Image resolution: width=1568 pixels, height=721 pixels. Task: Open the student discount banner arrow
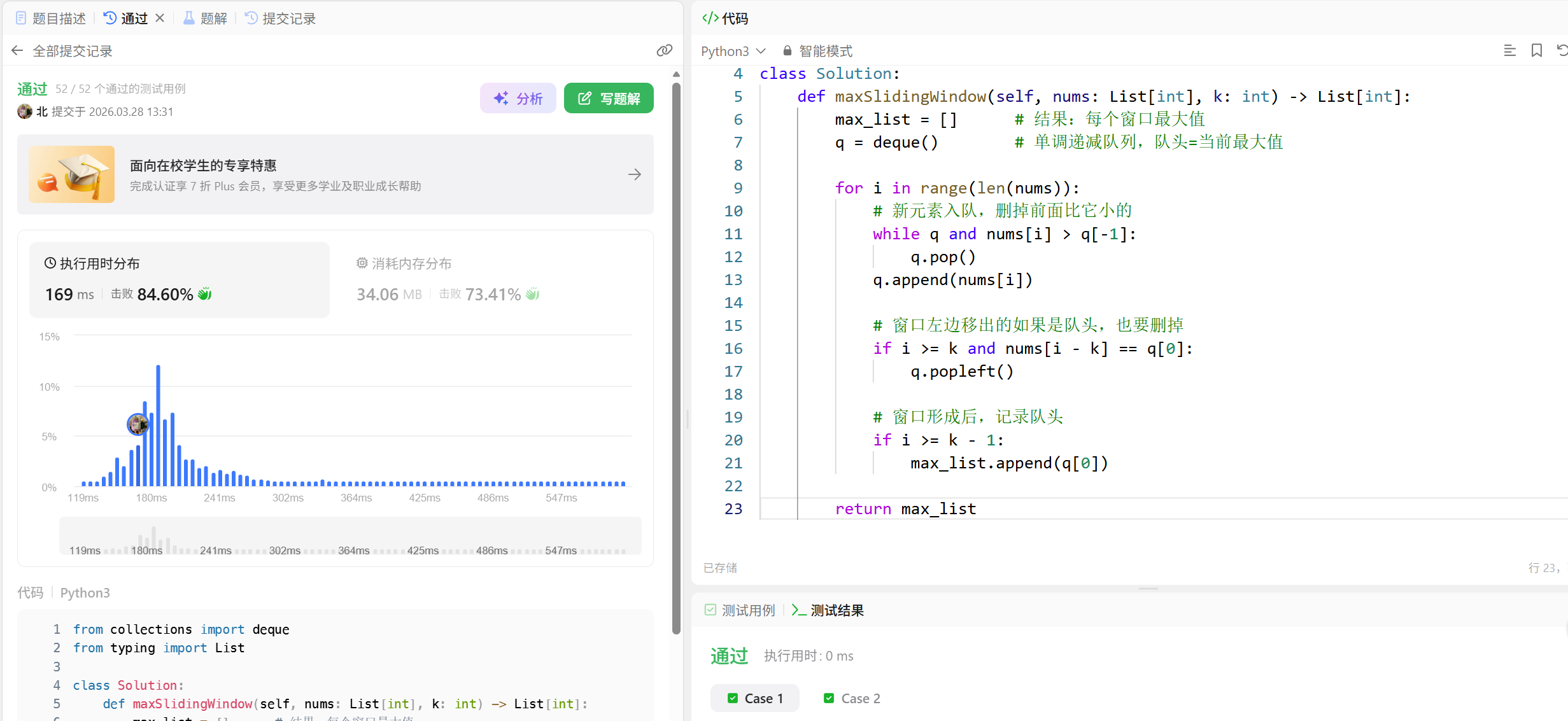click(x=634, y=174)
